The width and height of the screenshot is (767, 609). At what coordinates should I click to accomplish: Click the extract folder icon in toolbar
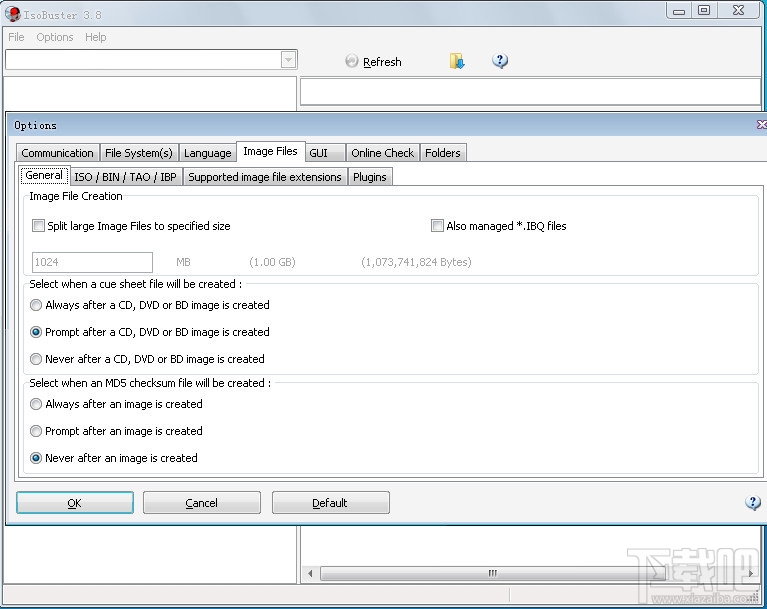coord(457,61)
